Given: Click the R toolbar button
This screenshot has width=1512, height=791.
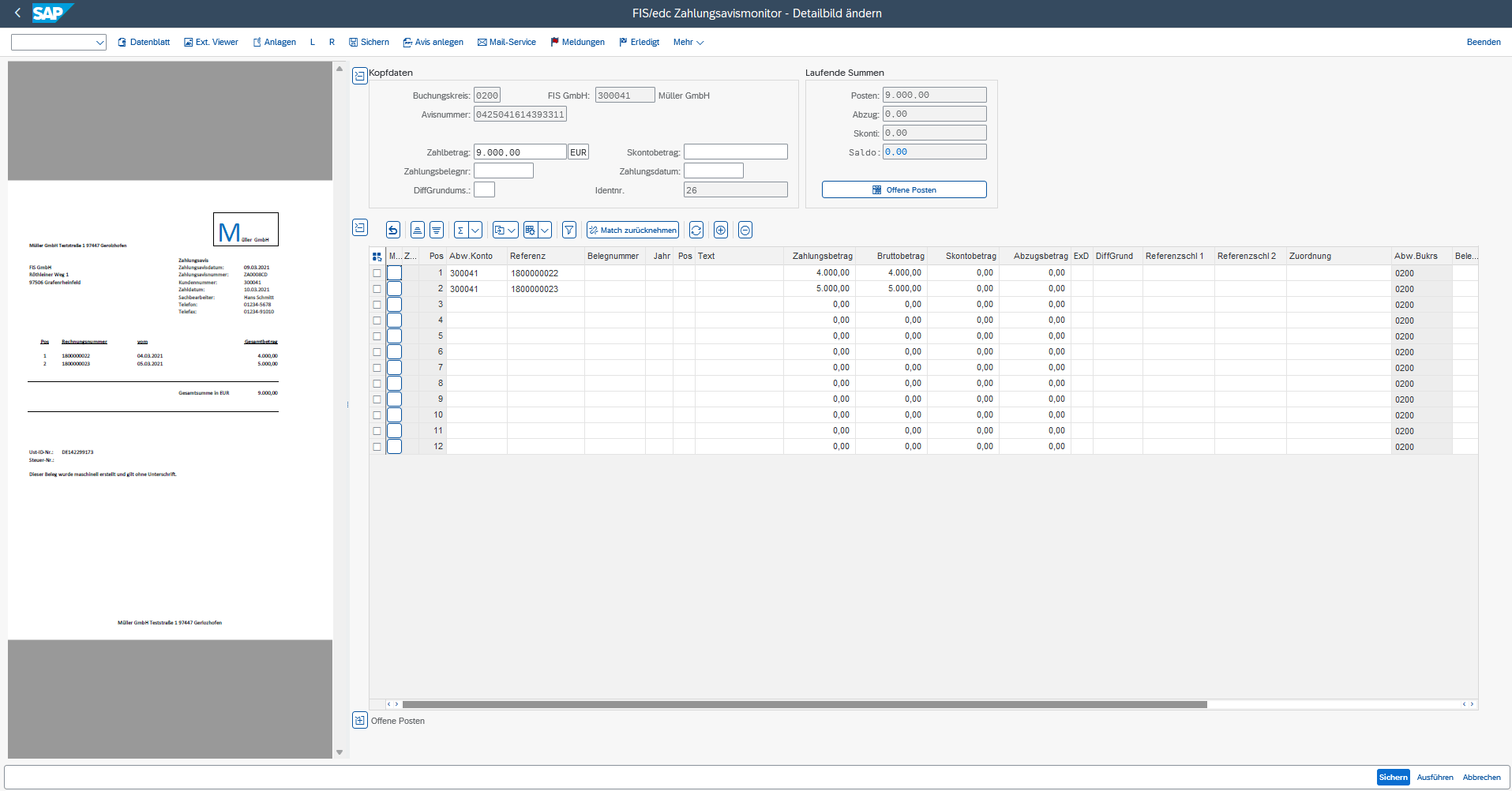Looking at the screenshot, I should click(x=332, y=42).
